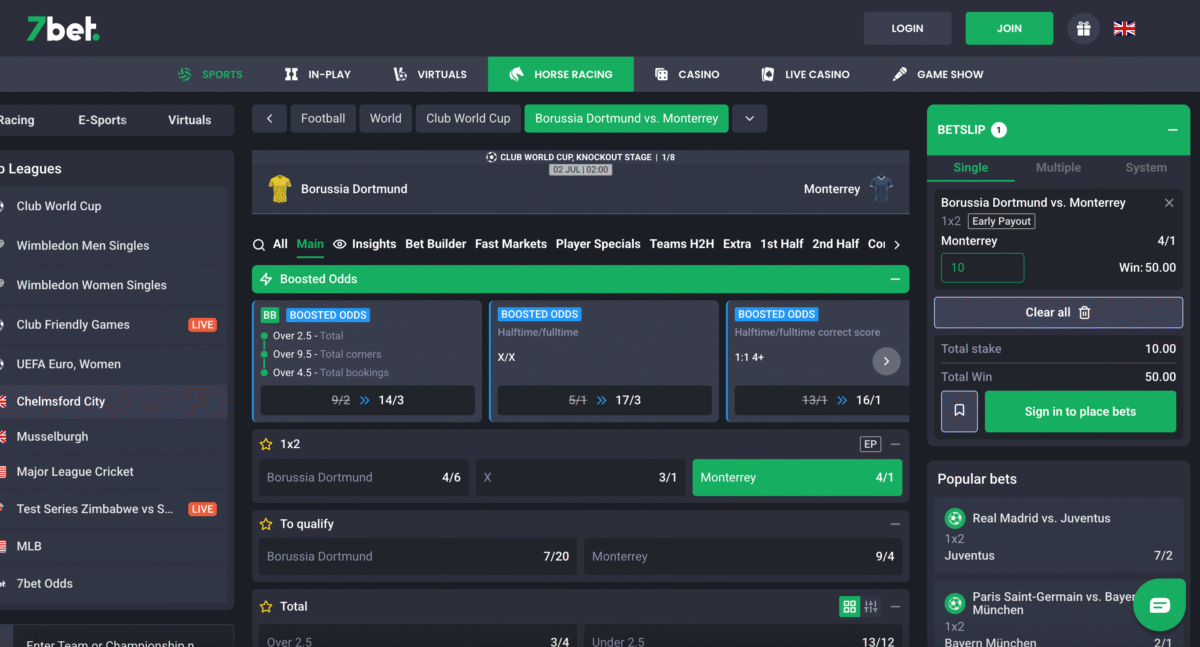1200x647 pixels.
Task: Select Horse Racing navigation tab
Action: click(561, 74)
